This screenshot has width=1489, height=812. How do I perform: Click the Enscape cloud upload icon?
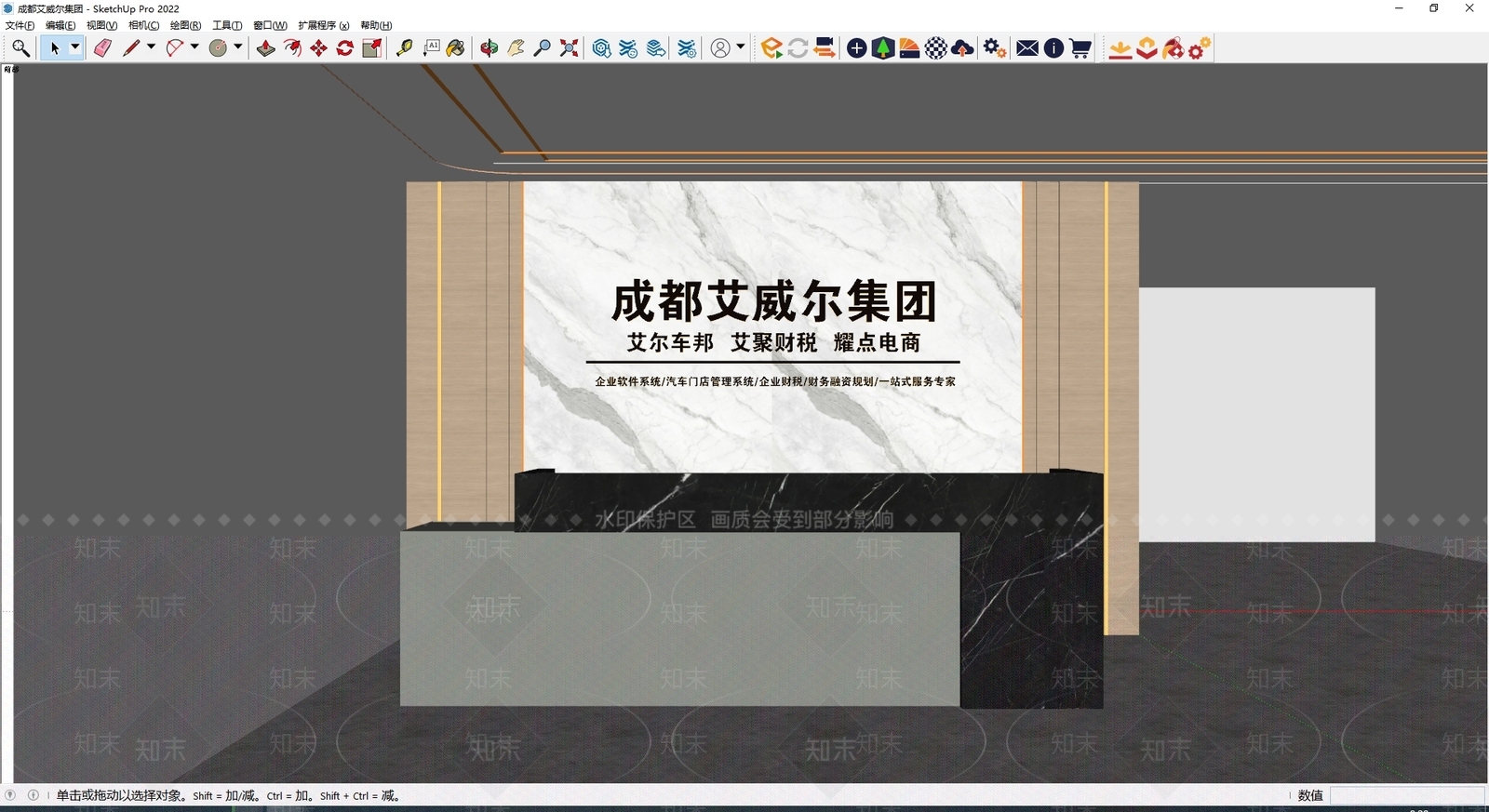click(963, 48)
